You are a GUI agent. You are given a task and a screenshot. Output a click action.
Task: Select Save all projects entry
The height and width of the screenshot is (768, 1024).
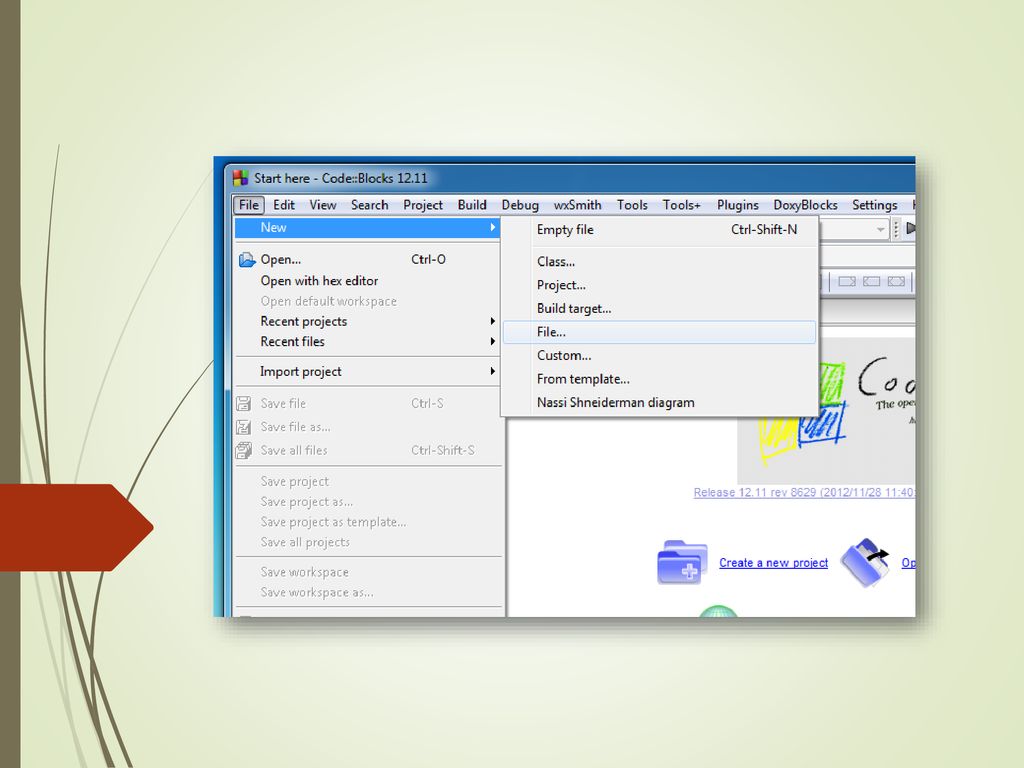[x=367, y=542]
